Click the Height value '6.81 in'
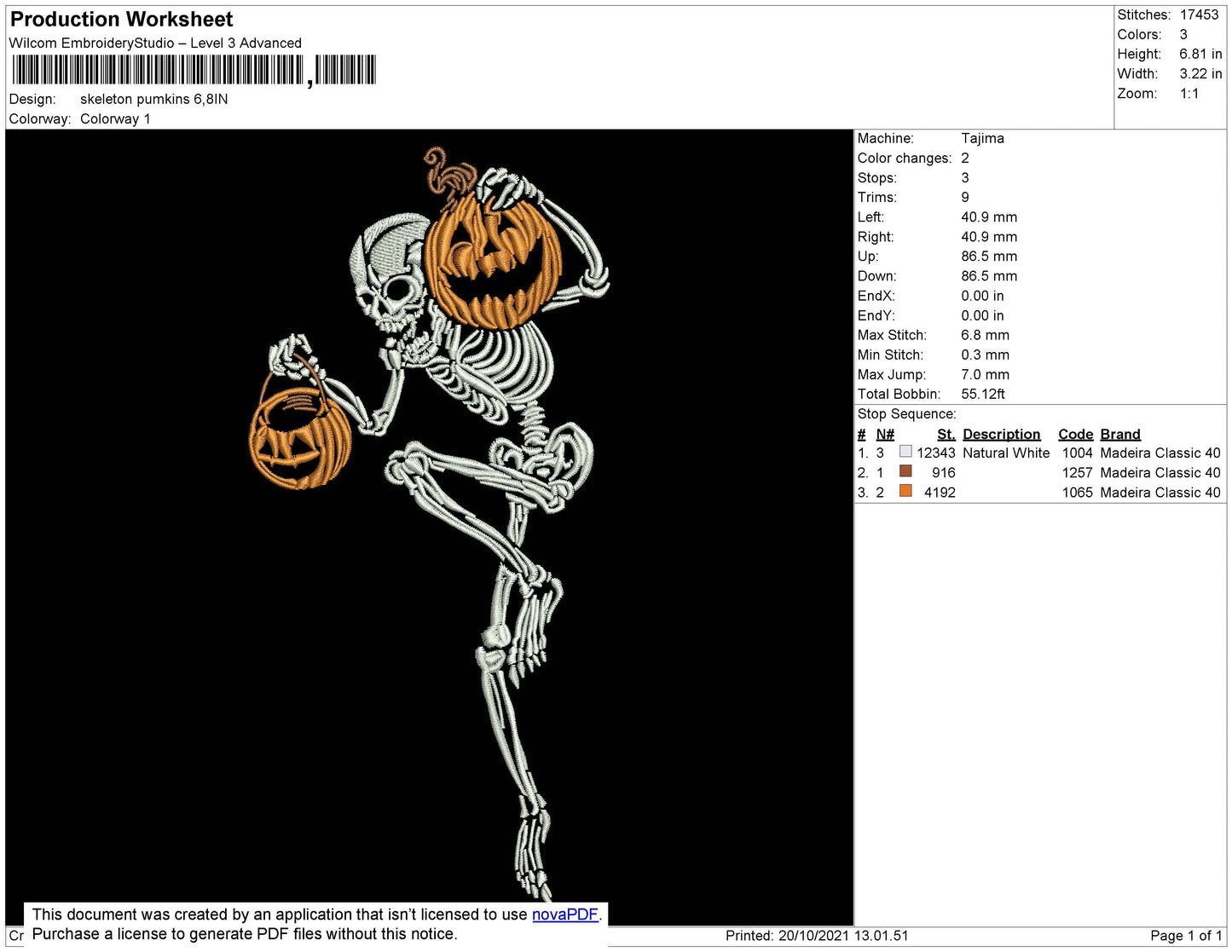The width and height of the screenshot is (1232, 952). coord(1200,54)
